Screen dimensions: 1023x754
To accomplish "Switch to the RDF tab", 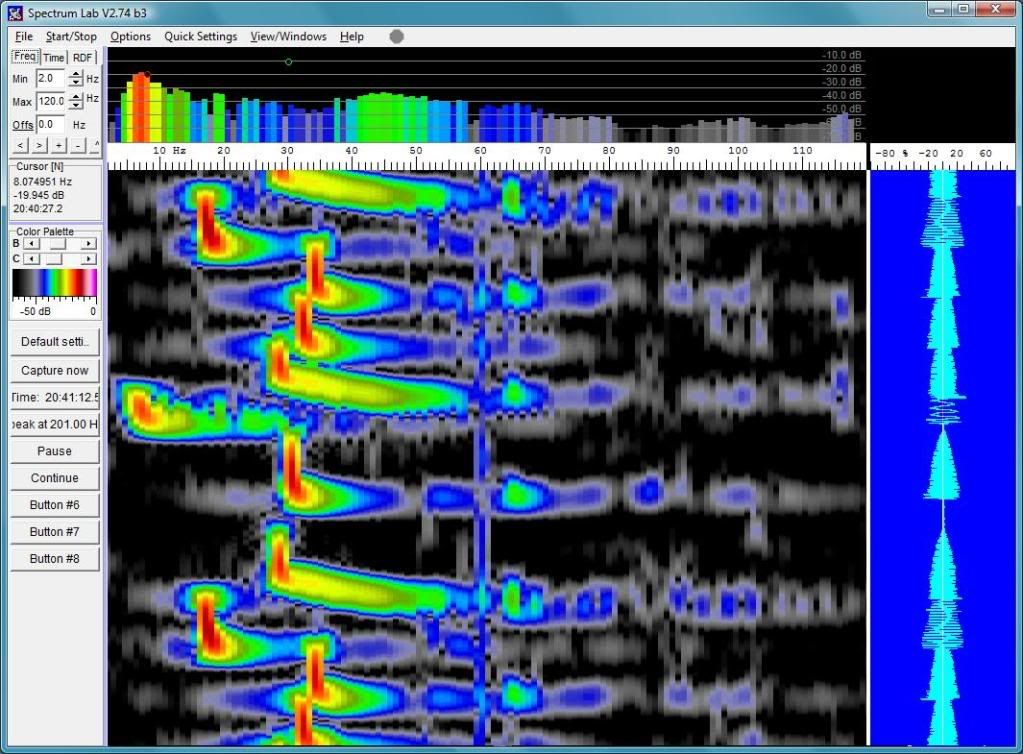I will (82, 58).
